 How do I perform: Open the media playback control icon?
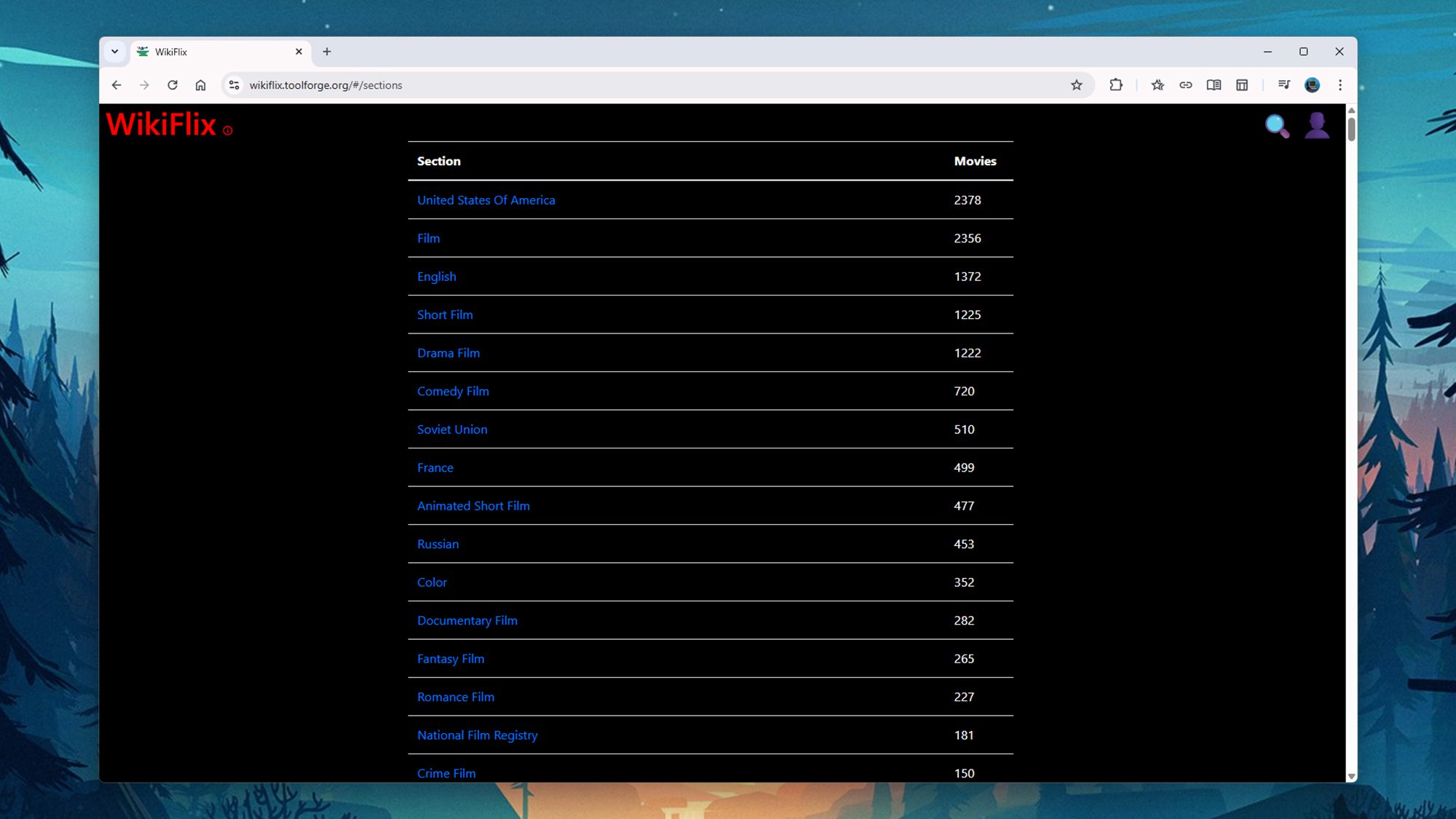pos(1283,84)
